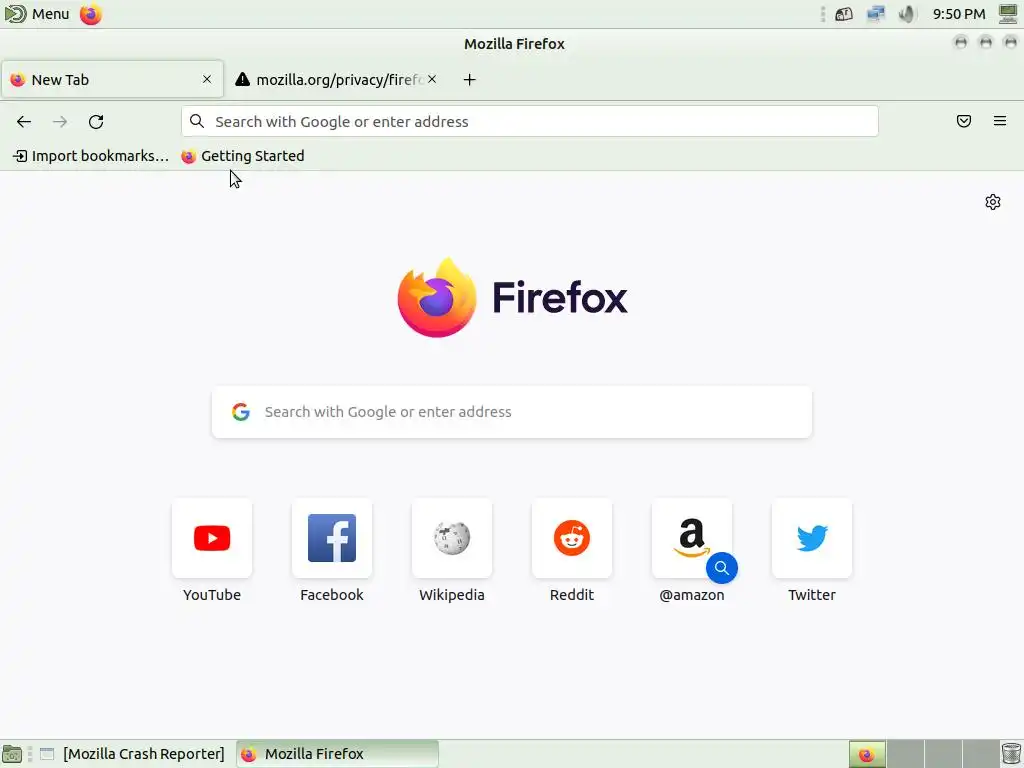Screen dimensions: 1024x768
Task: Click the clock showing 9:50 PM
Action: (x=959, y=14)
